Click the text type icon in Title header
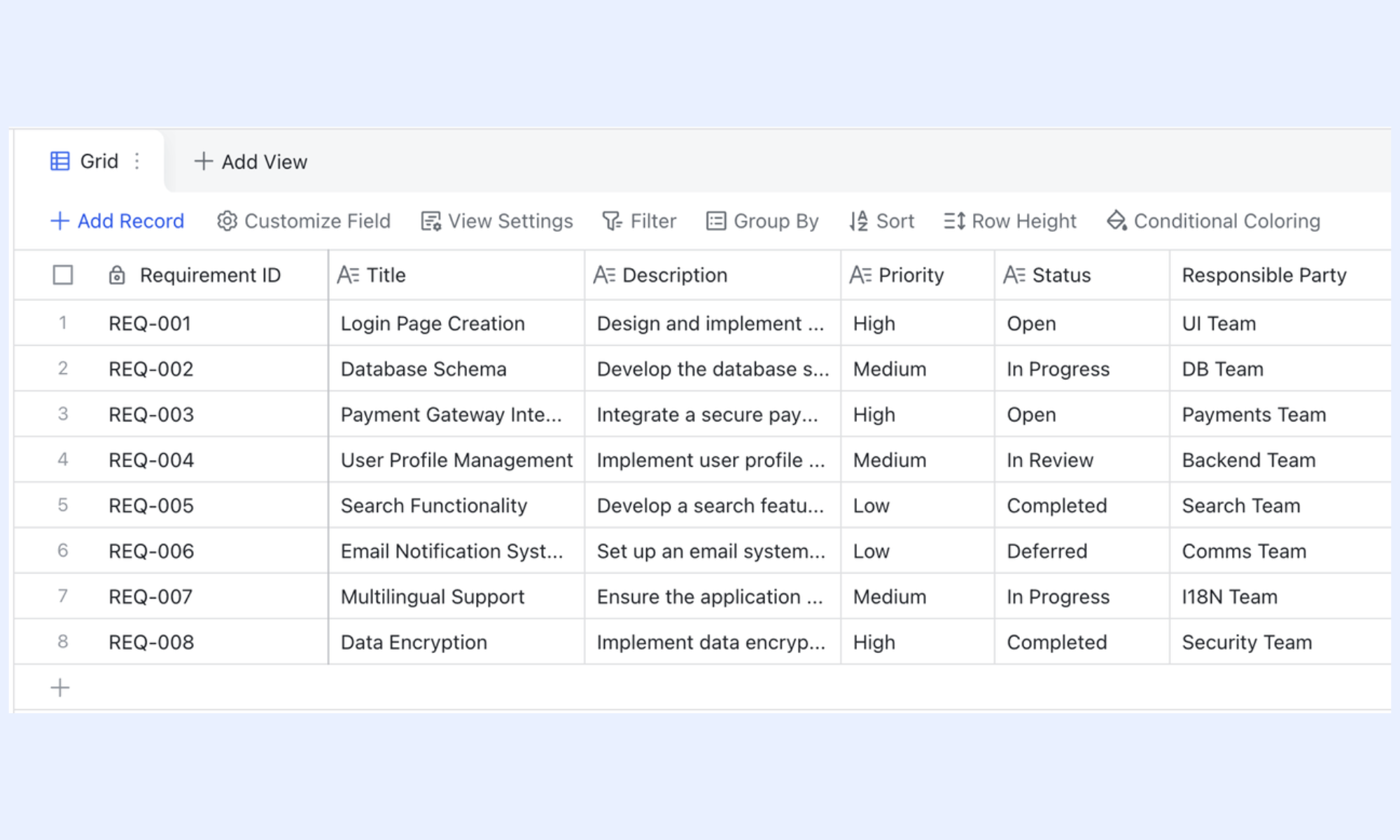The width and height of the screenshot is (1400, 840). 348,275
